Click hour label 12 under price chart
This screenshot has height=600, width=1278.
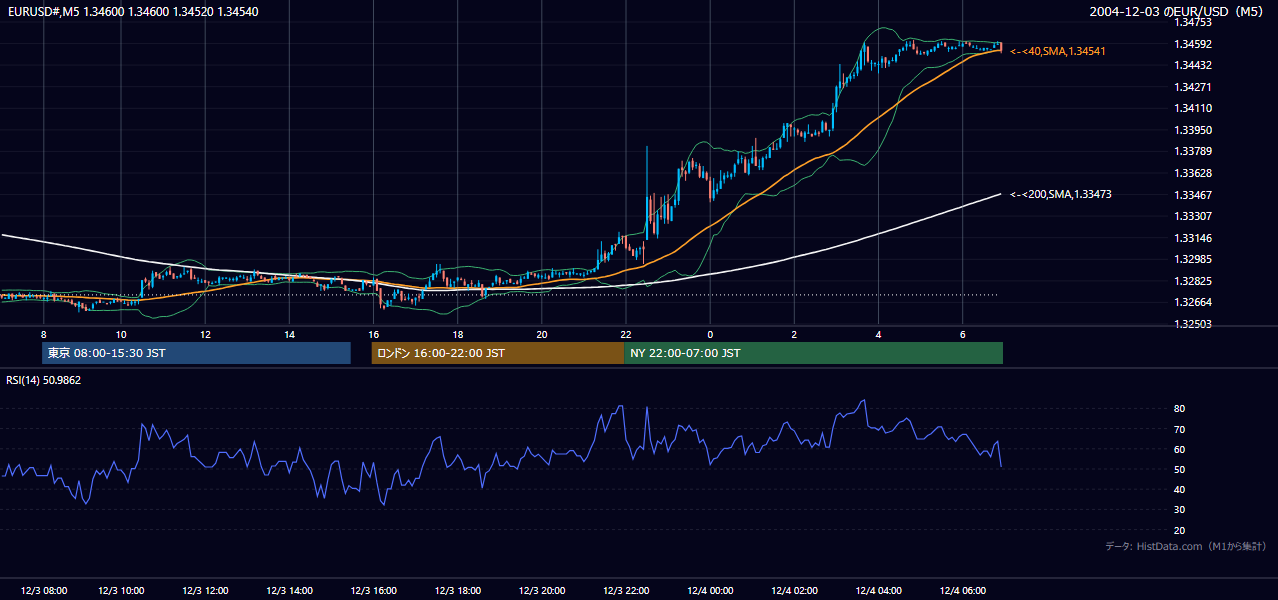(205, 334)
